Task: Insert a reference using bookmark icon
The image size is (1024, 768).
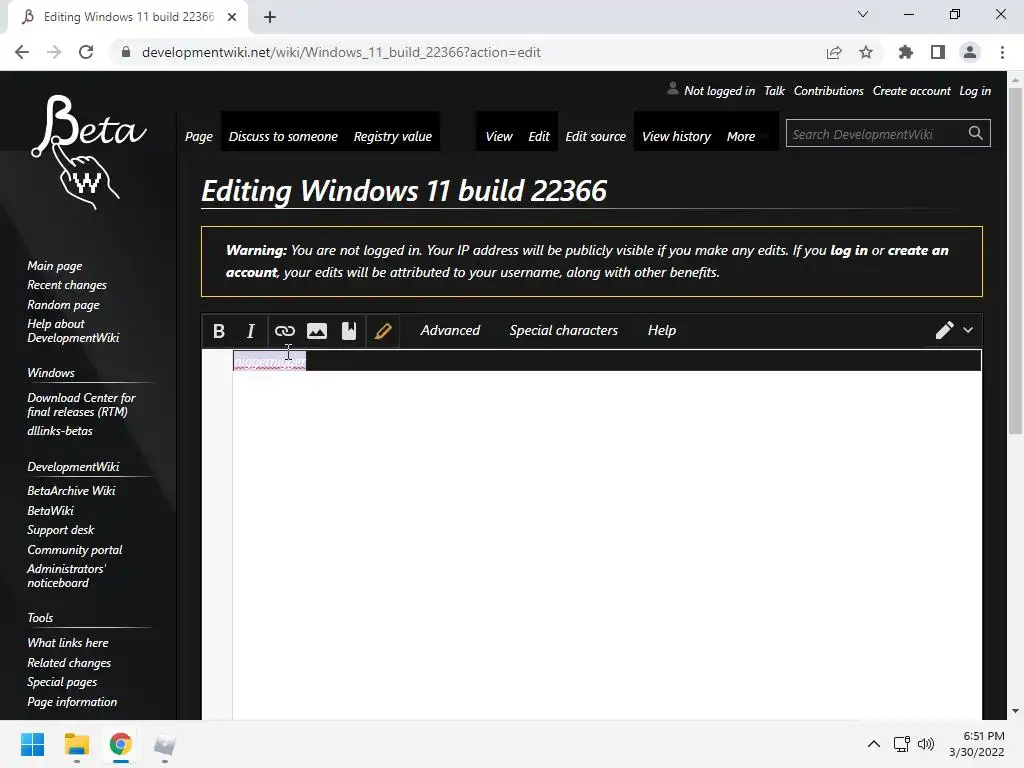Action: pos(349,331)
